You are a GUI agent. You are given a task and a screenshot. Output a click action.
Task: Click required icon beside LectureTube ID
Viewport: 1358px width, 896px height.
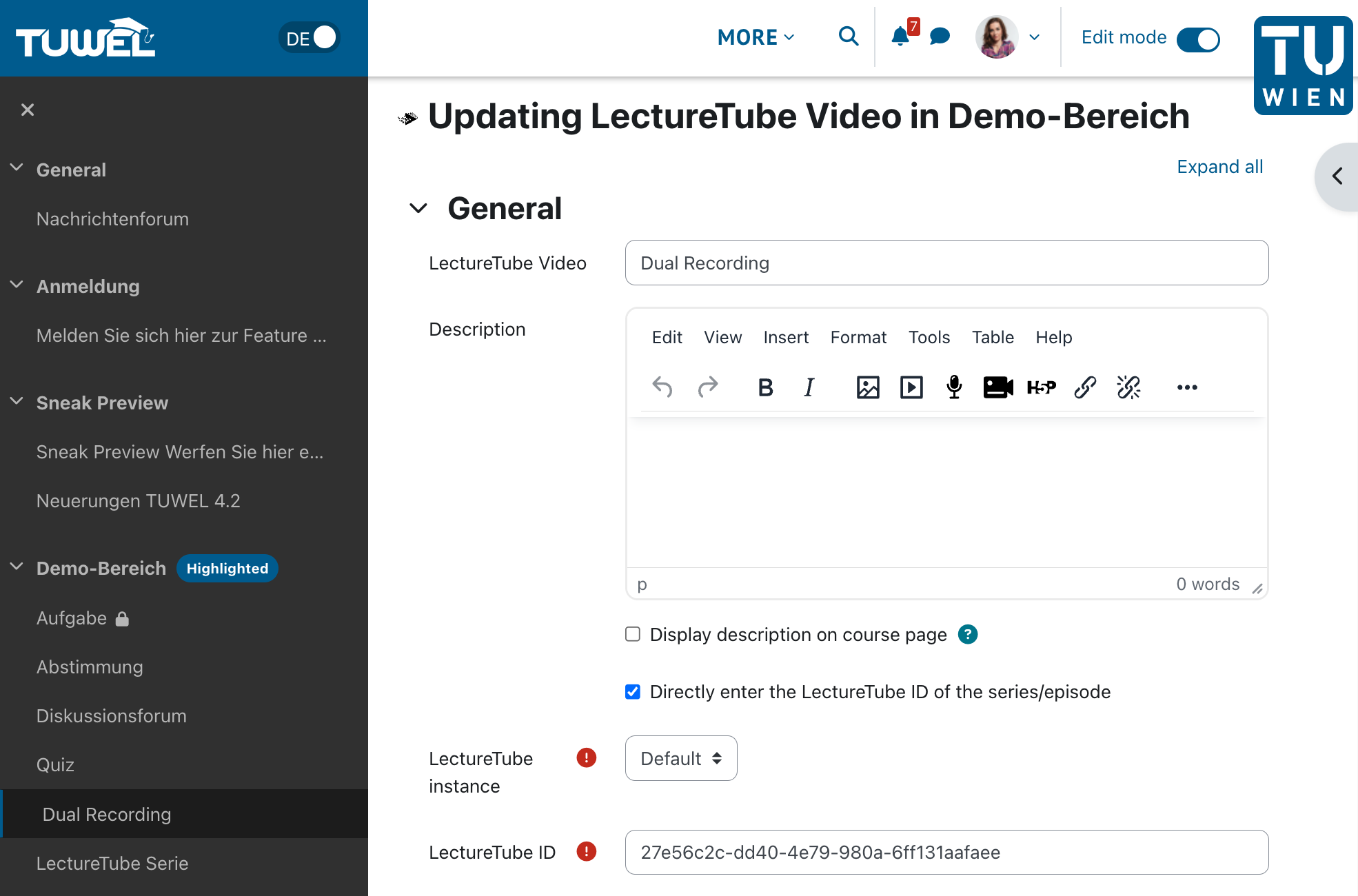click(586, 852)
